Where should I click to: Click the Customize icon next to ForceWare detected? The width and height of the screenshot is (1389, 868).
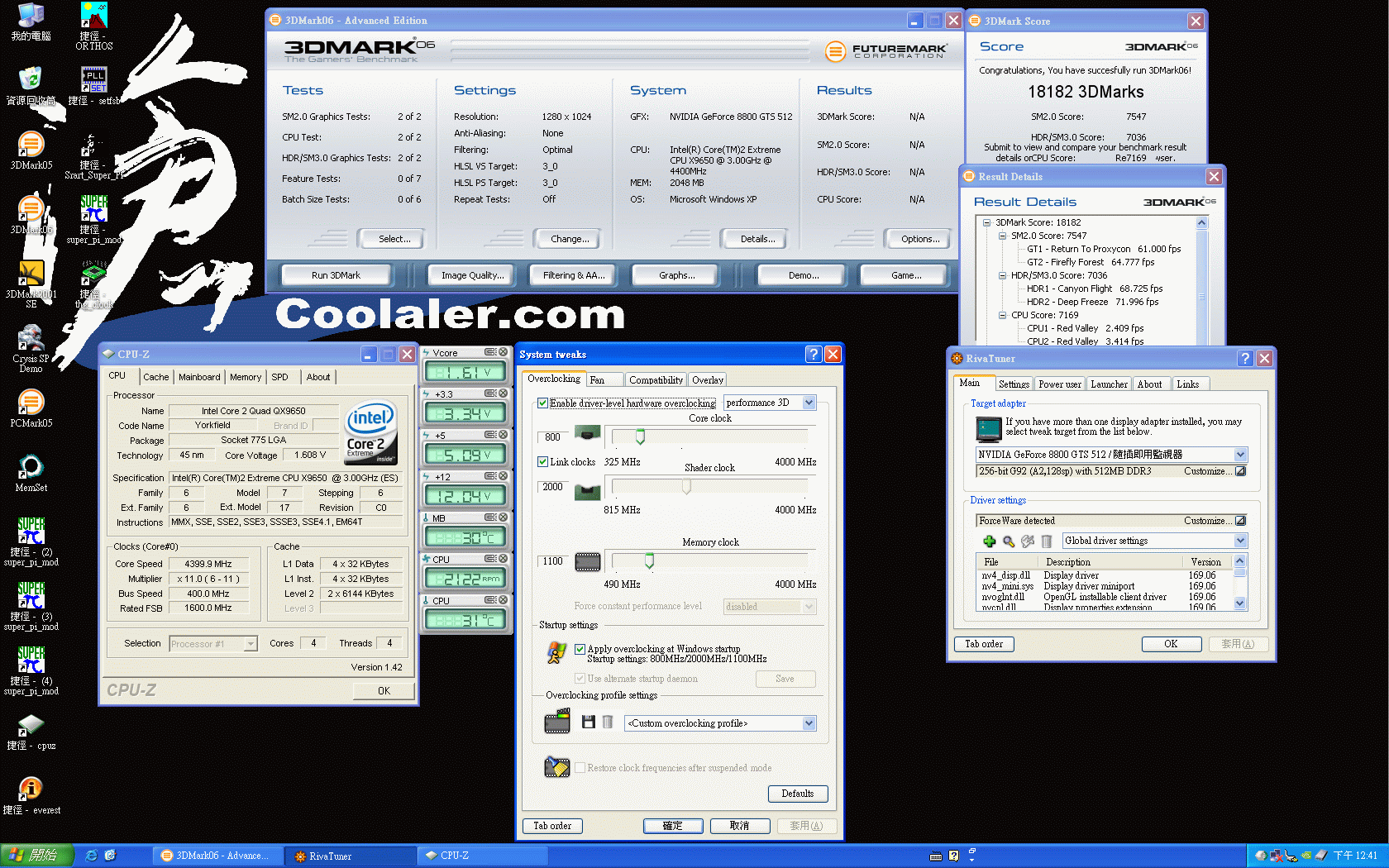[x=1240, y=521]
